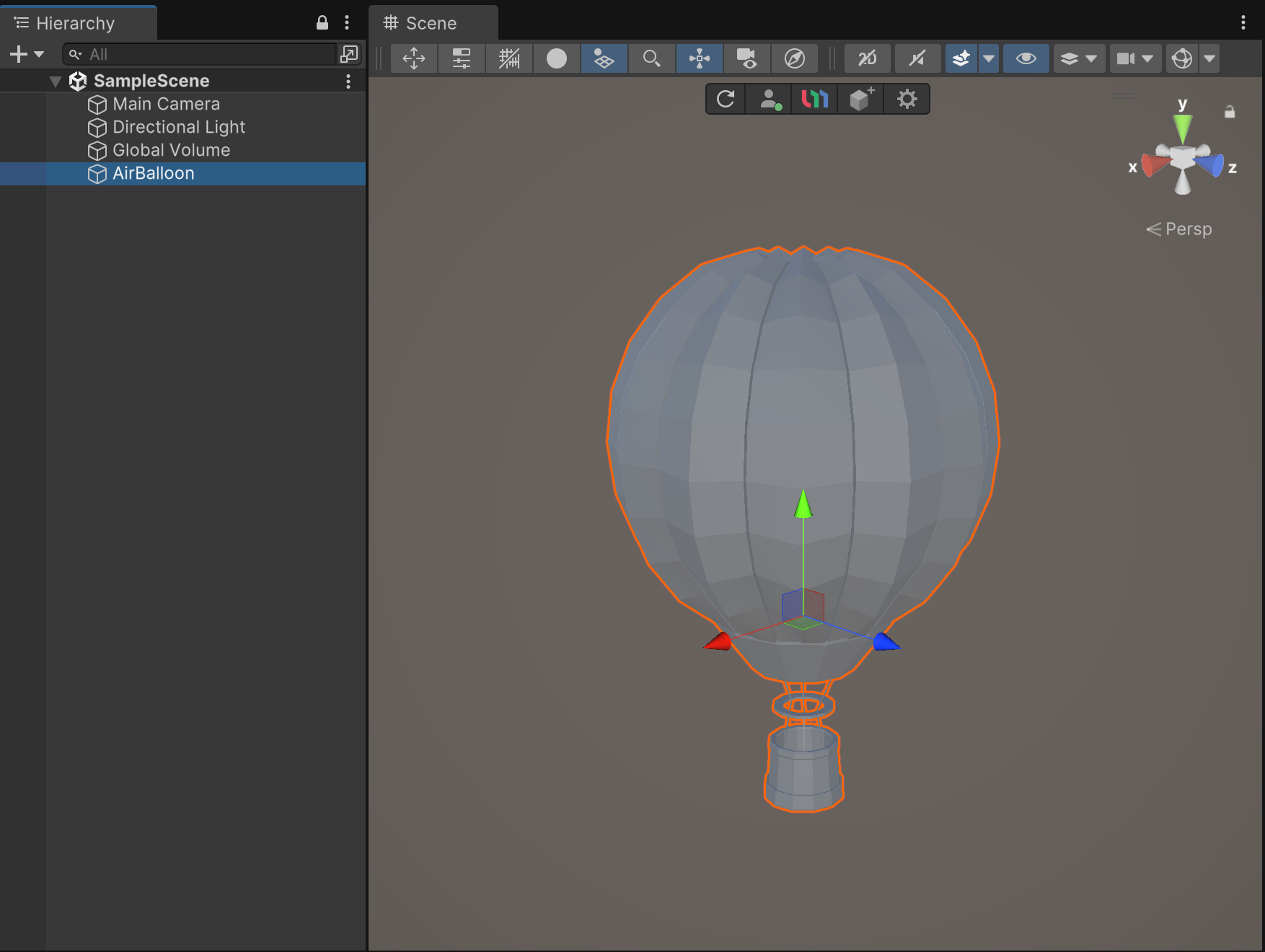Toggle scene lighting off icon
Screen dimensions: 1265x952
pyautogui.click(x=917, y=58)
